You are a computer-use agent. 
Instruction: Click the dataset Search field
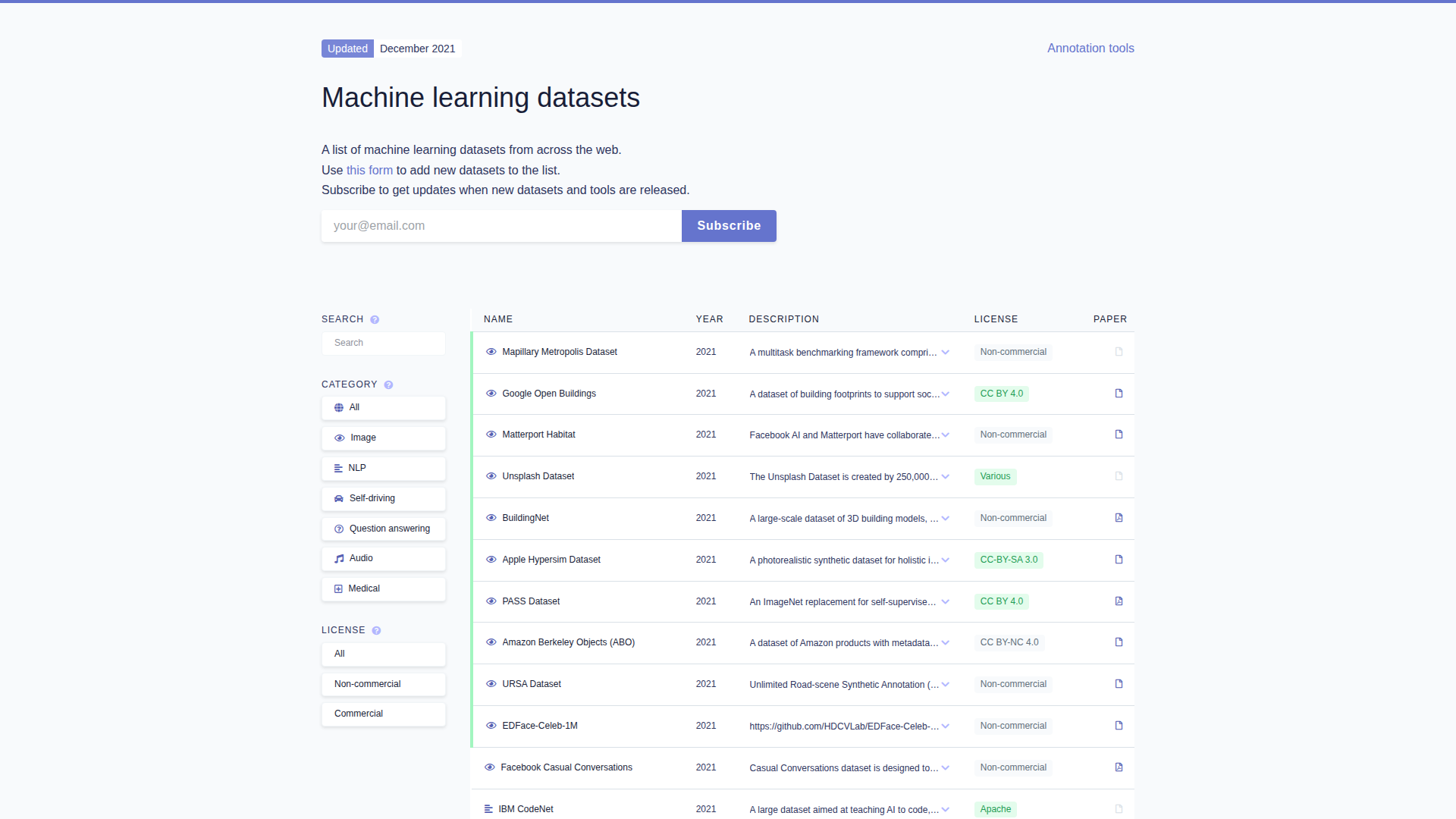coord(384,343)
